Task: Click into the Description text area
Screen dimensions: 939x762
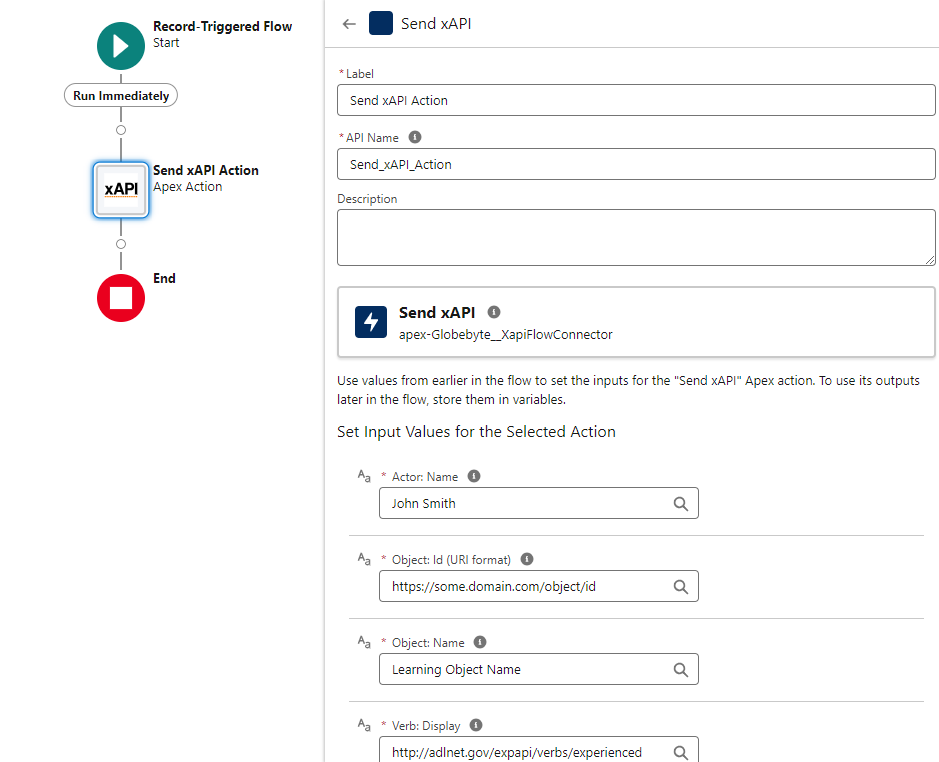Action: click(635, 238)
